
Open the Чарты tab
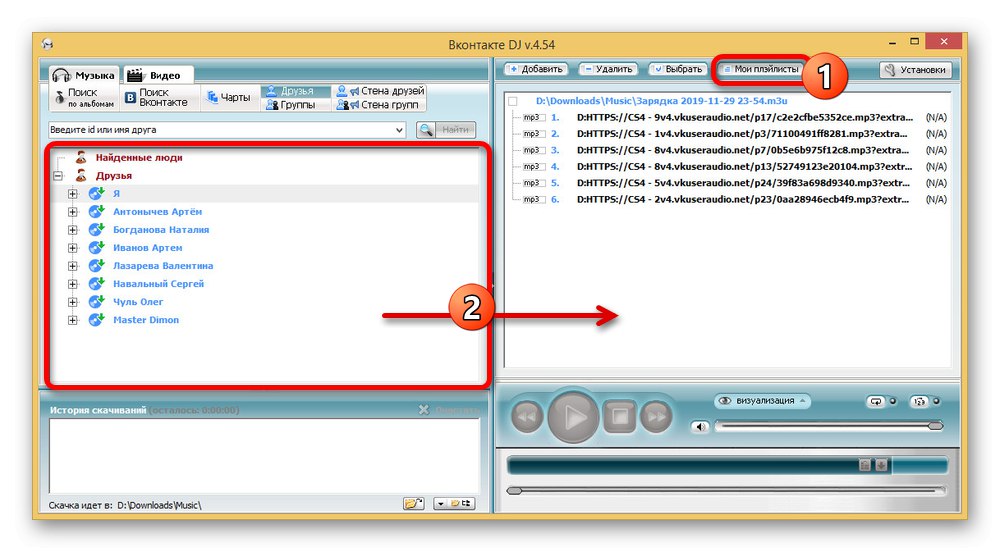[229, 98]
